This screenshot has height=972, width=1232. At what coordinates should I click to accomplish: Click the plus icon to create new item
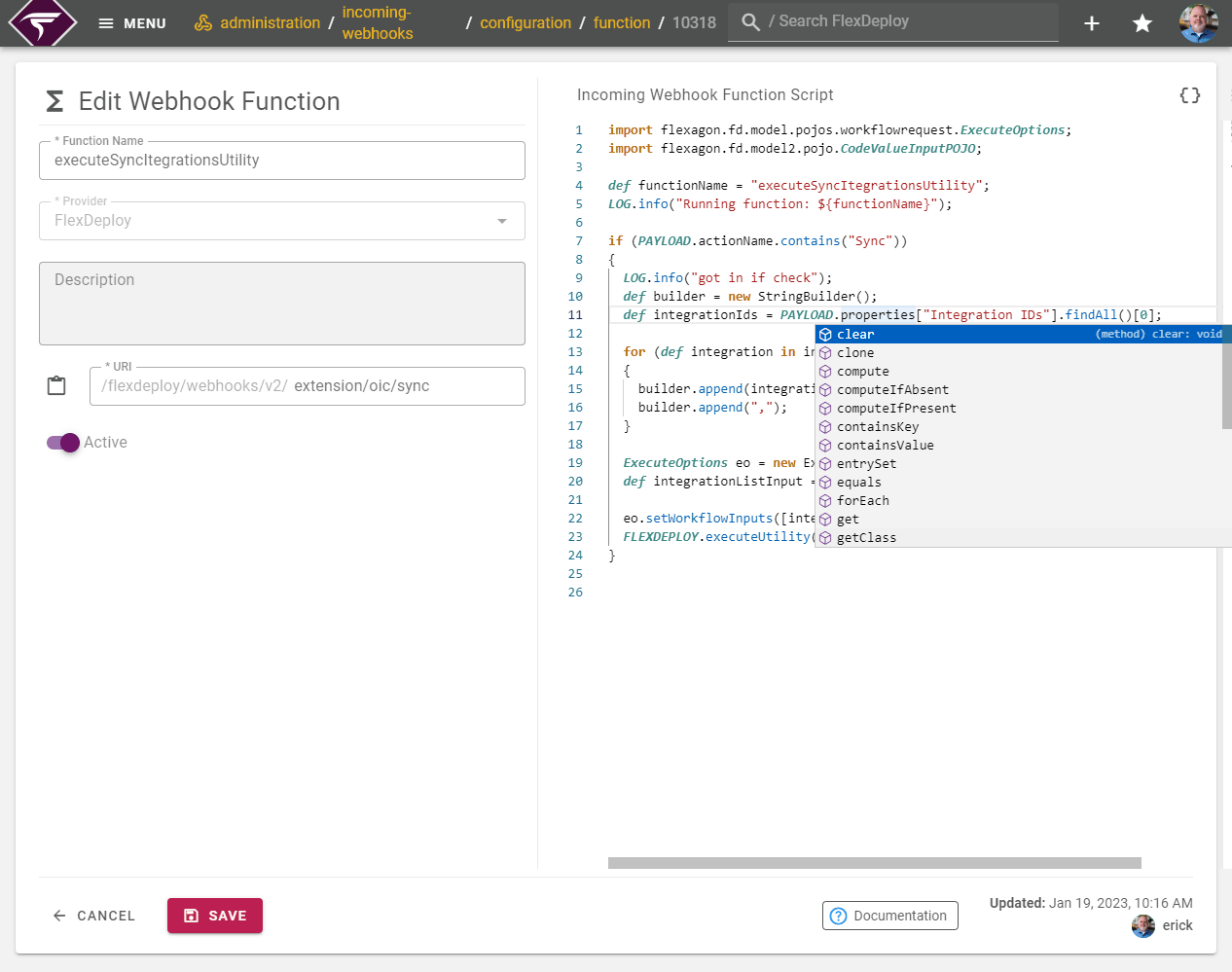point(1092,22)
